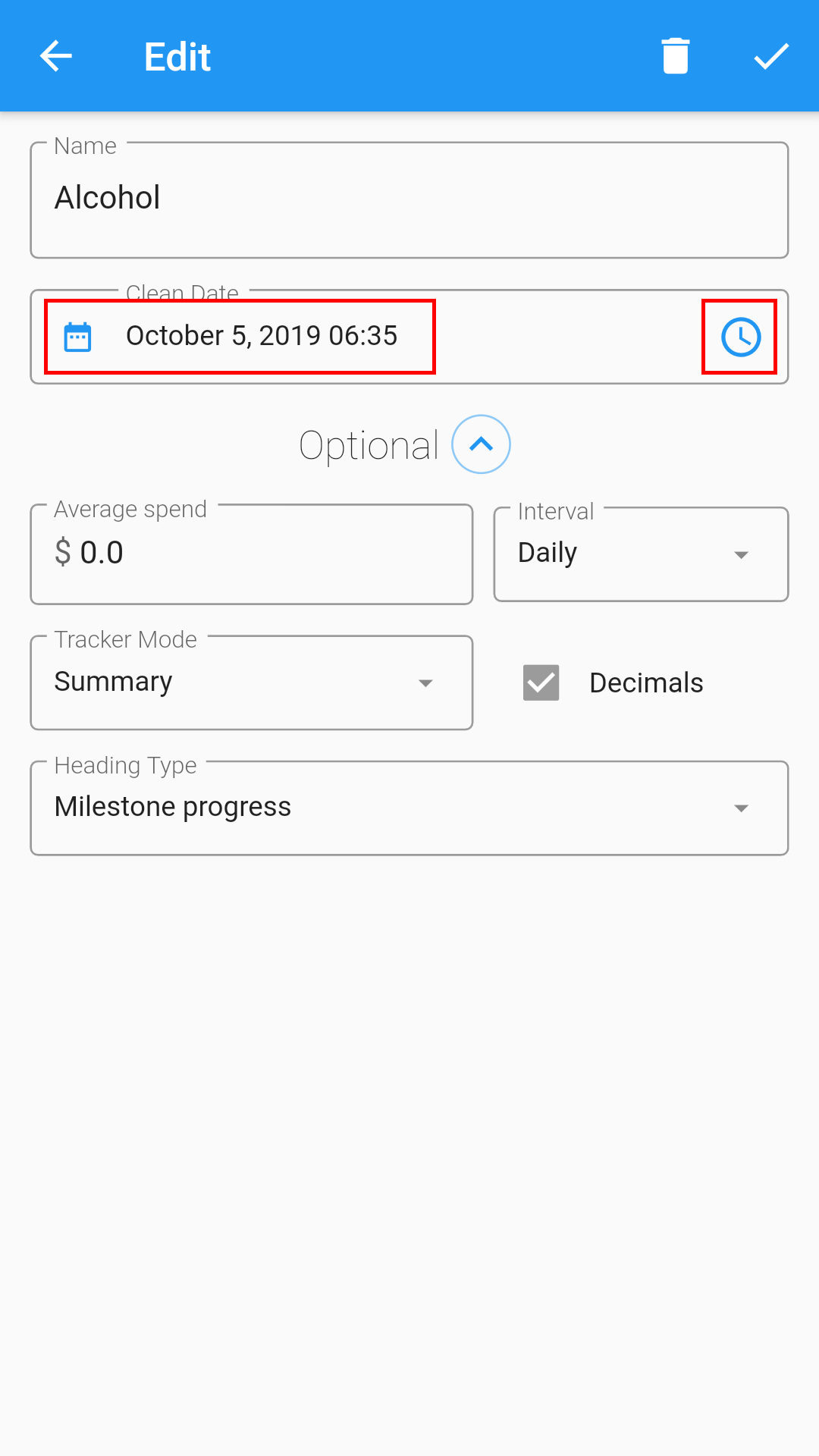The width and height of the screenshot is (819, 1456).
Task: Delete tracker with trash icon
Action: tap(675, 56)
